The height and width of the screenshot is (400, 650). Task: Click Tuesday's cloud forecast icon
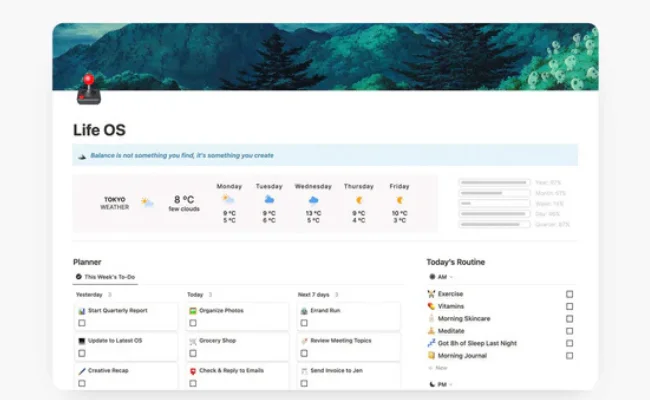pos(269,200)
